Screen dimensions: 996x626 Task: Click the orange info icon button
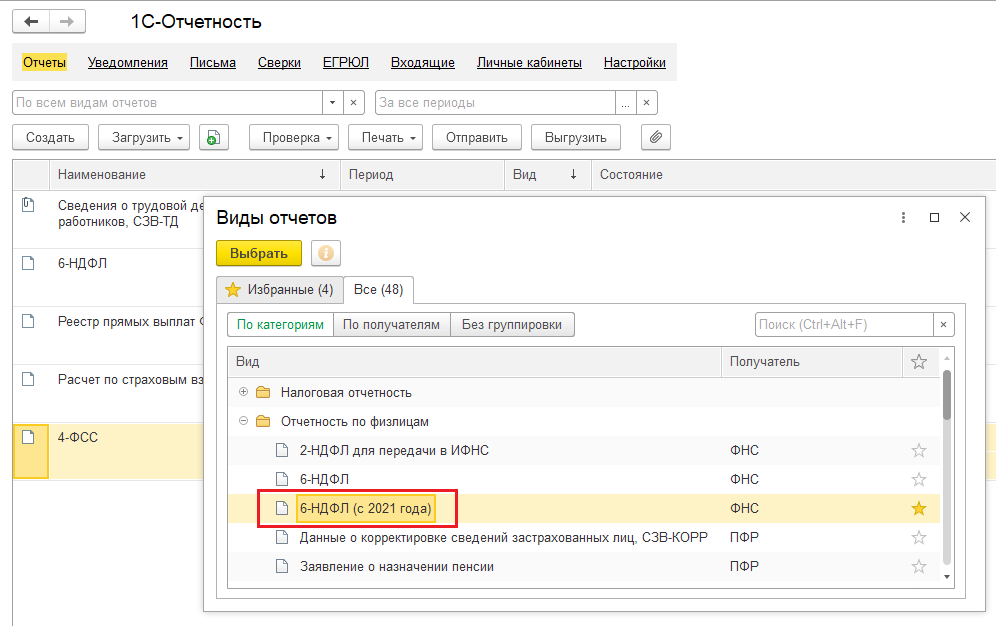[326, 253]
